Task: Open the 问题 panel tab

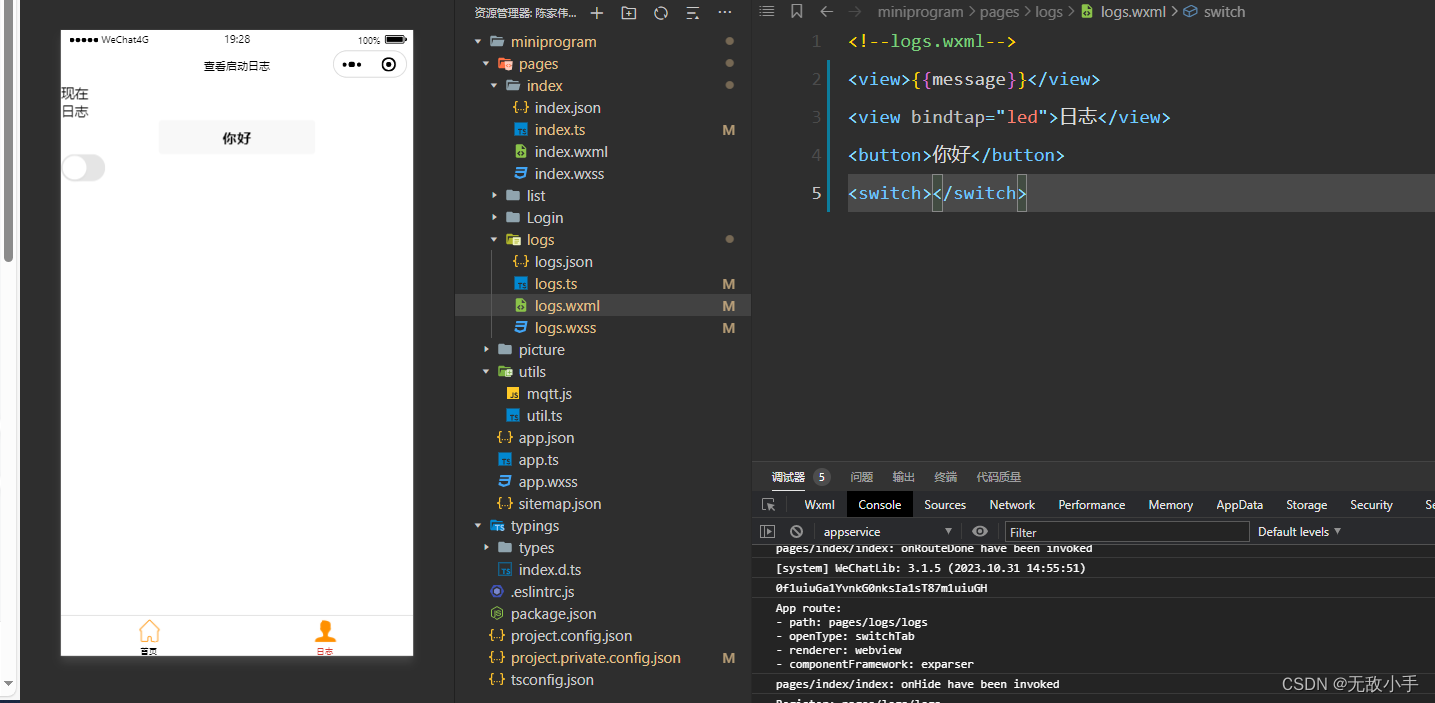Action: click(862, 477)
